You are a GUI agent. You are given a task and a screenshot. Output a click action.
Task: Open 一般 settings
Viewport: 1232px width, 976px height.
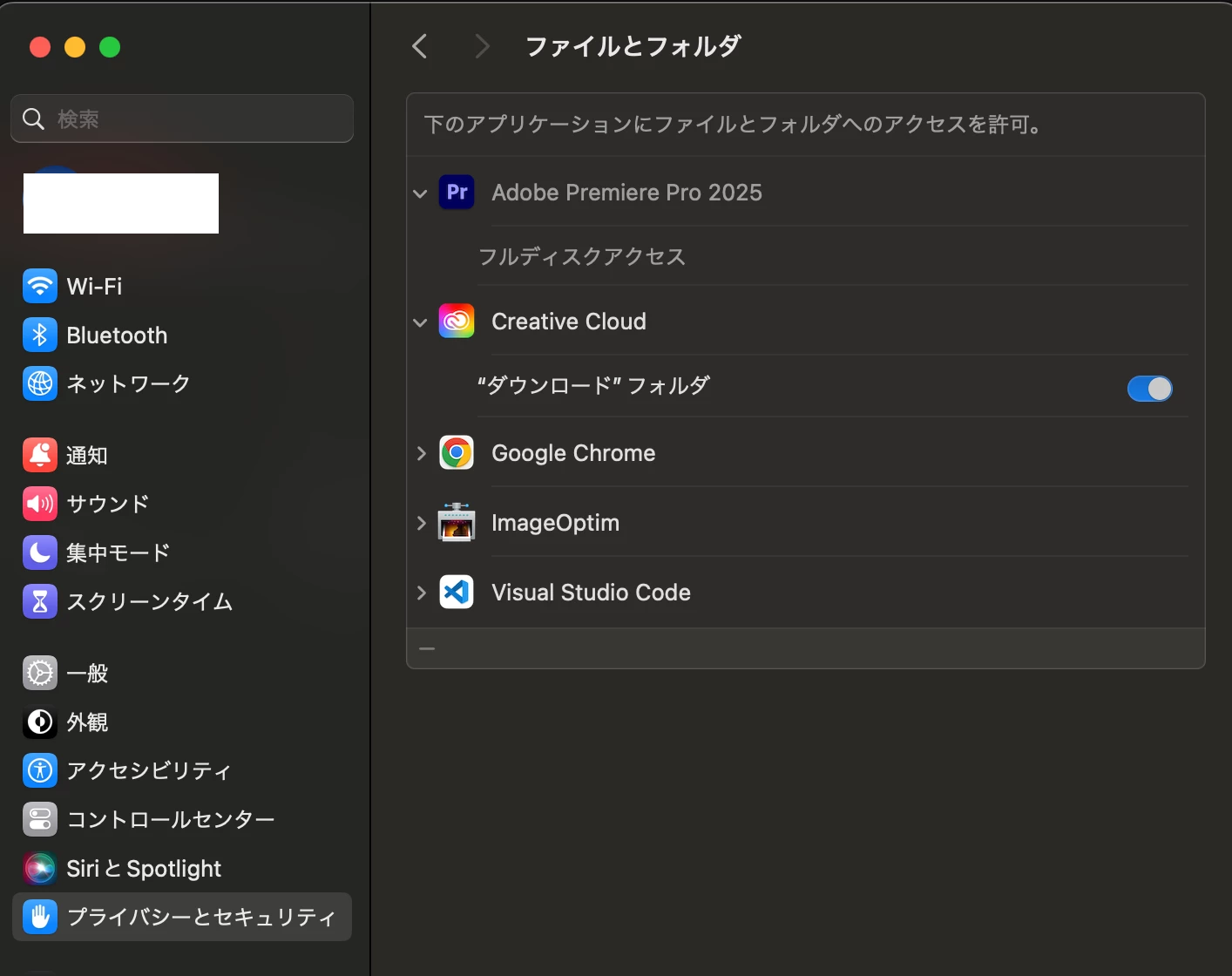click(182, 673)
